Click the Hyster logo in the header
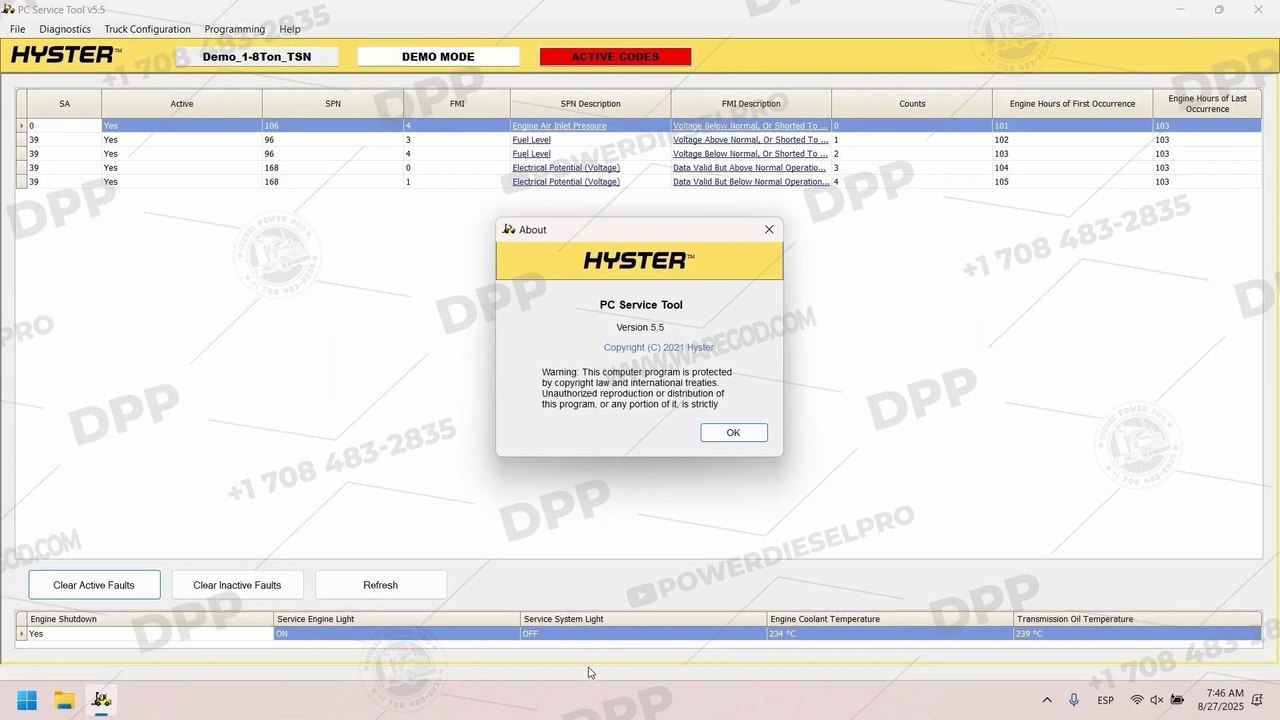 (x=66, y=55)
